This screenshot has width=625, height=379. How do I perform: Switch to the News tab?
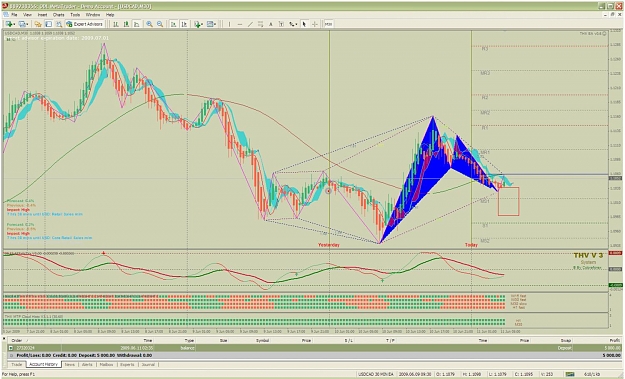click(70, 365)
